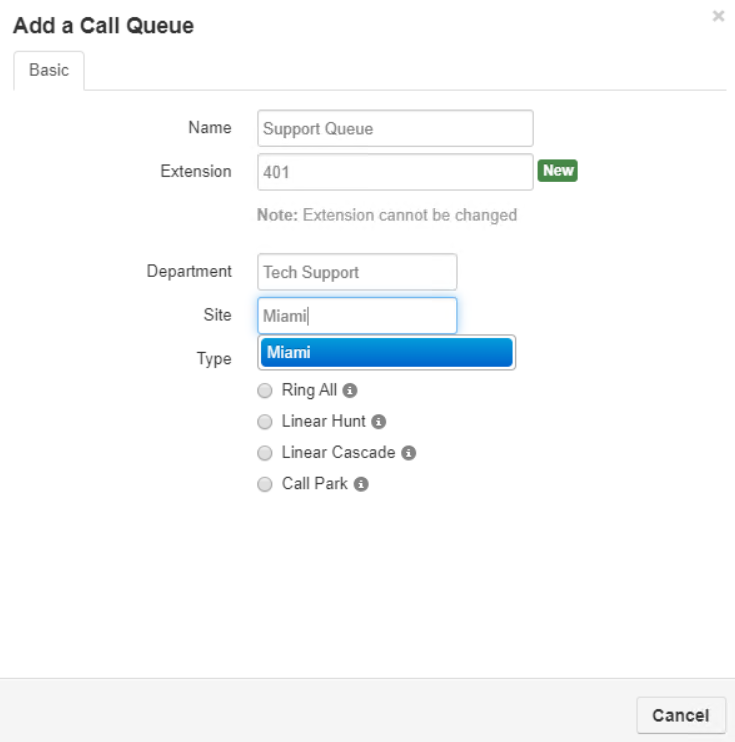
Task: Click into the Site autocomplete field
Action: click(357, 316)
